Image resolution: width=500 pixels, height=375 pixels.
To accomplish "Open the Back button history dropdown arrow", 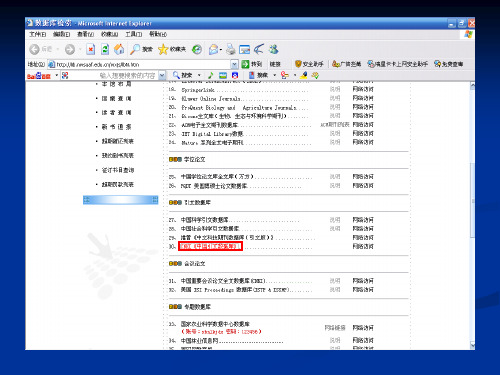I will 58,49.
